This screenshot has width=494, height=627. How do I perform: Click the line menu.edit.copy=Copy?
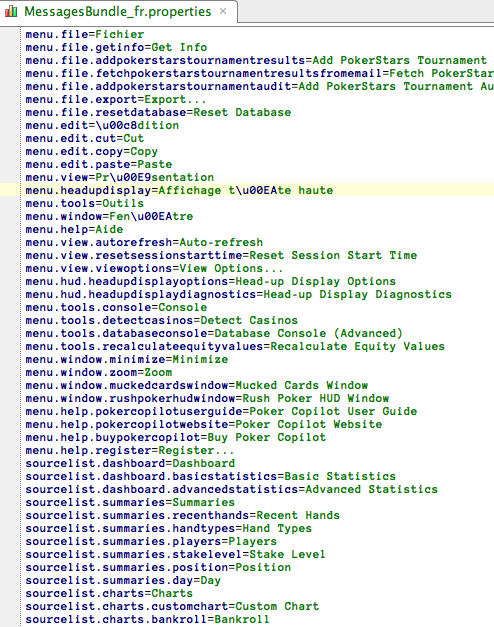point(92,151)
